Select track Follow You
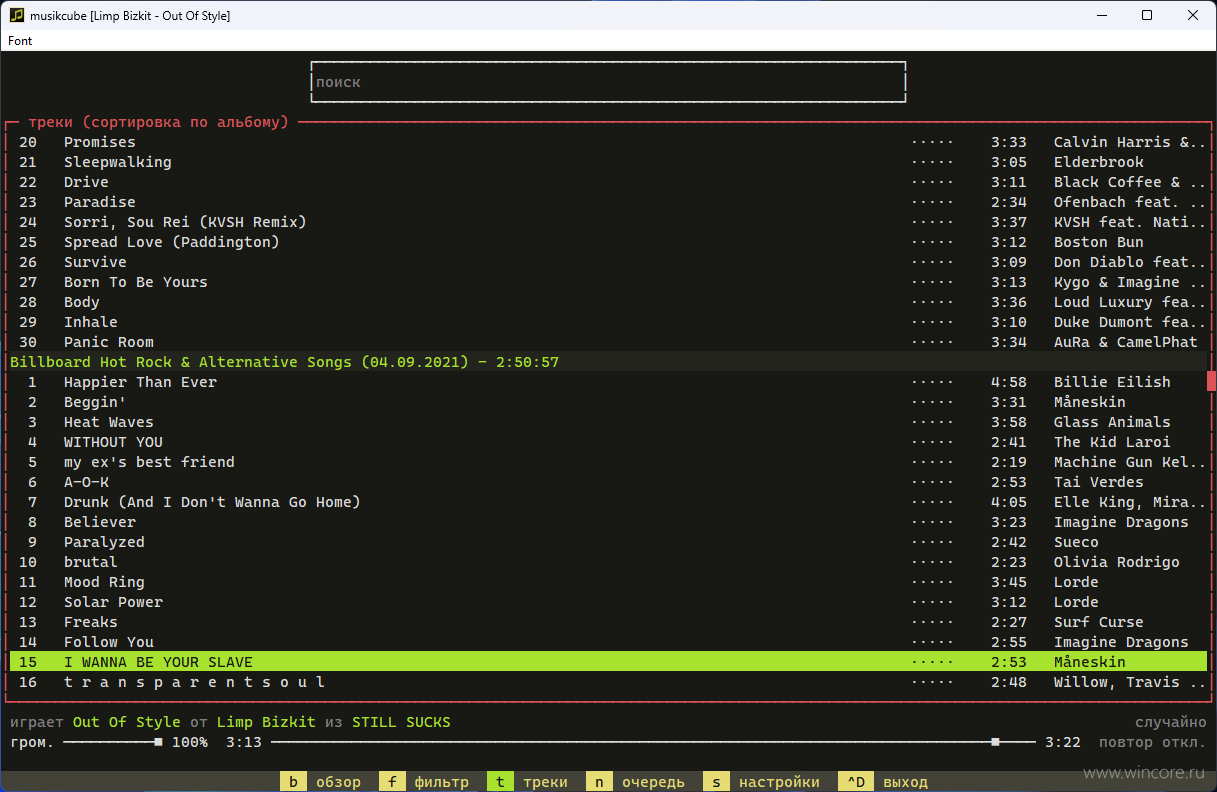 pos(608,642)
